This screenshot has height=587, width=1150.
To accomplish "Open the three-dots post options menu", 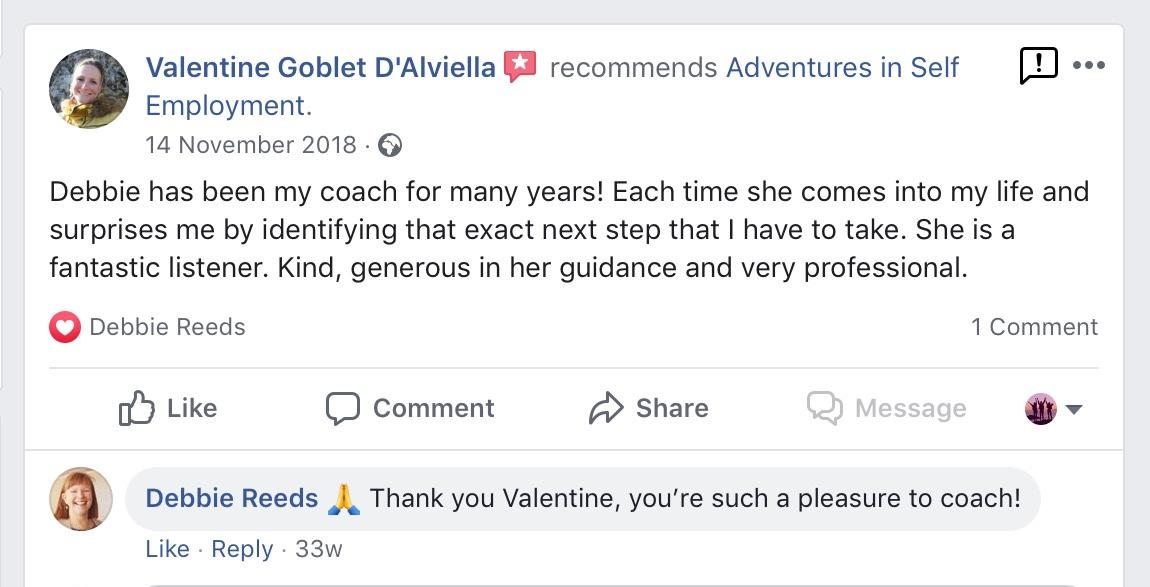I will (1088, 66).
